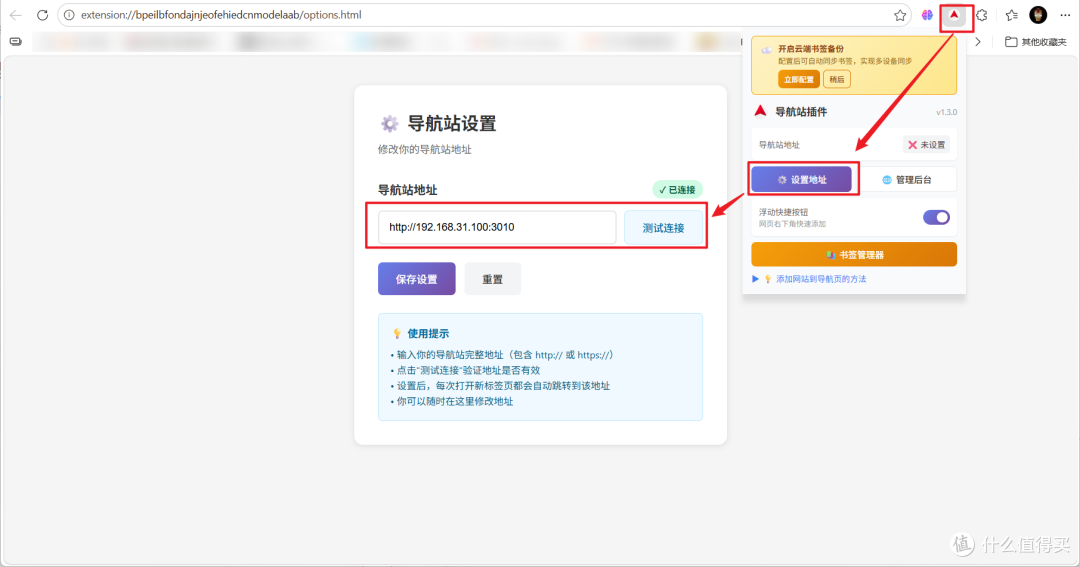Click the browser back arrow
The image size is (1080, 567).
click(16, 15)
